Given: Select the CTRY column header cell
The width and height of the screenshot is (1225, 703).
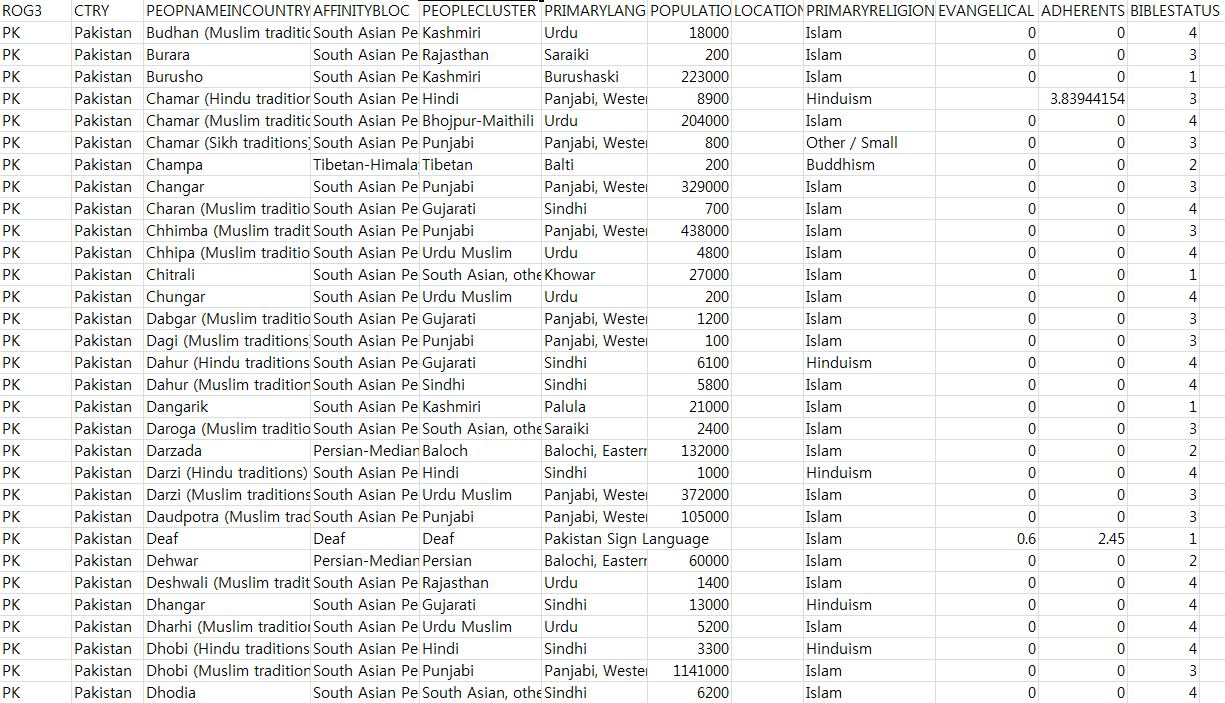Looking at the screenshot, I should tap(107, 11).
